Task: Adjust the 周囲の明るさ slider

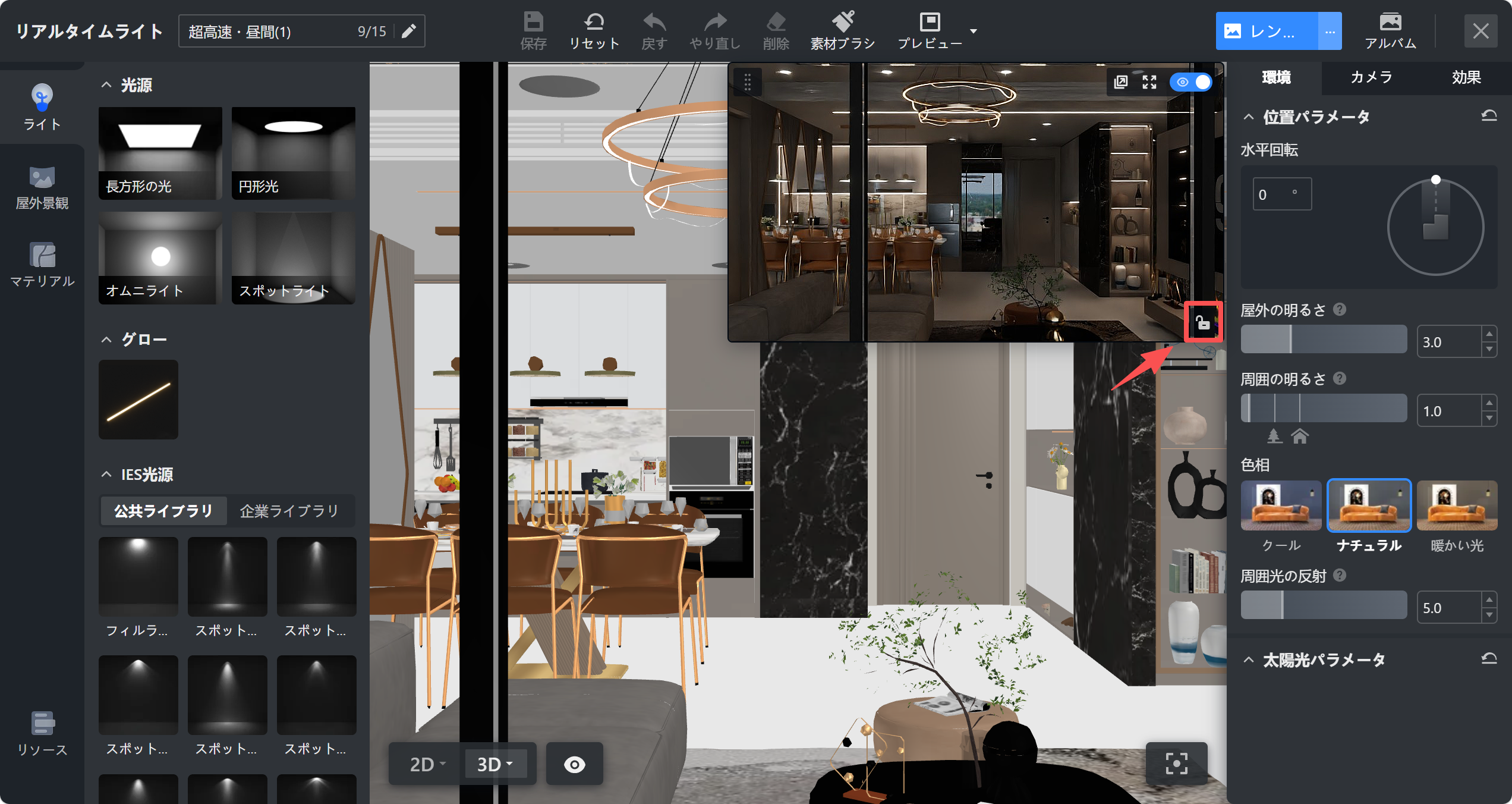Action: click(1324, 409)
